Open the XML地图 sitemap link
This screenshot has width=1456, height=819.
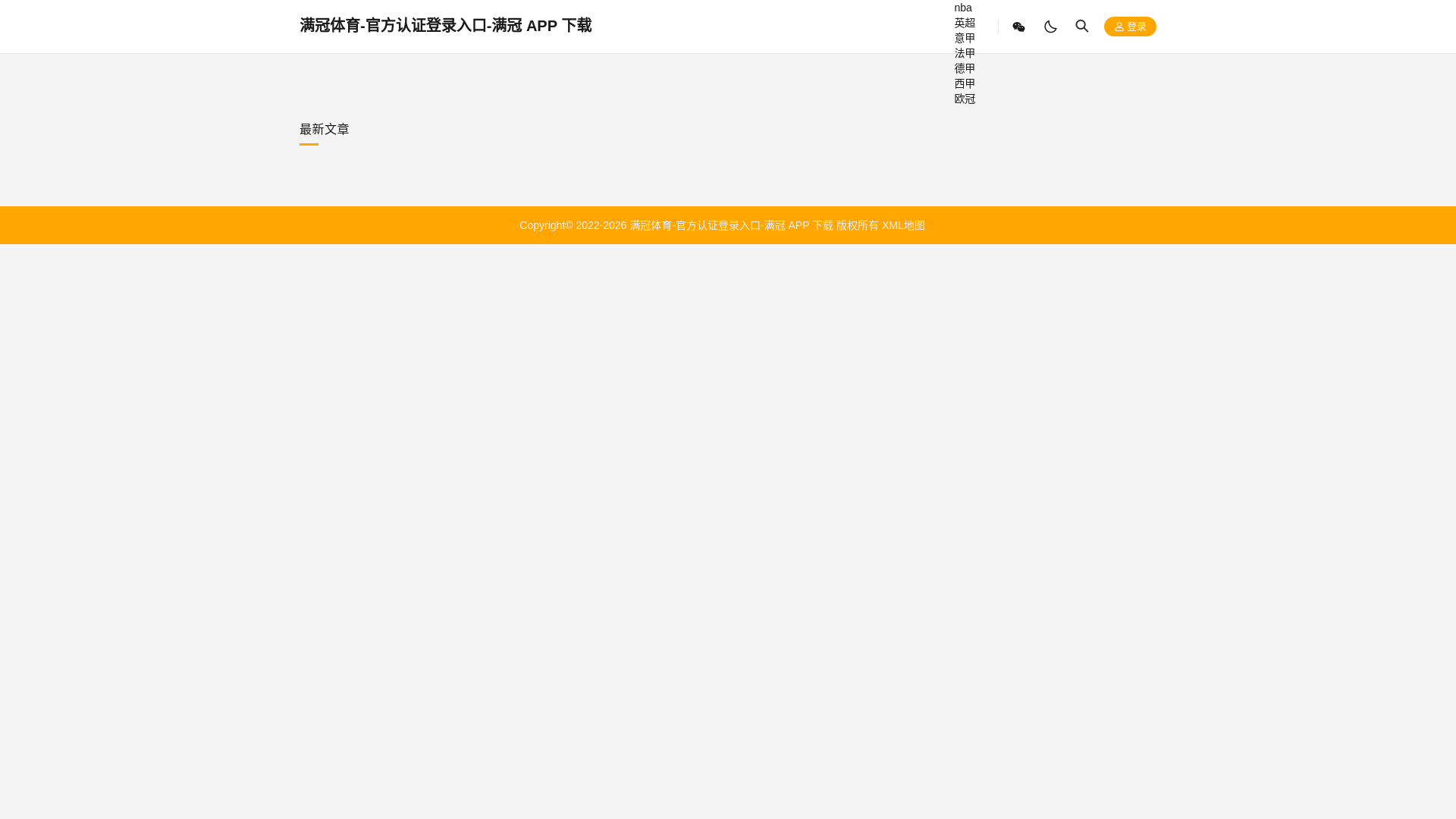(903, 225)
